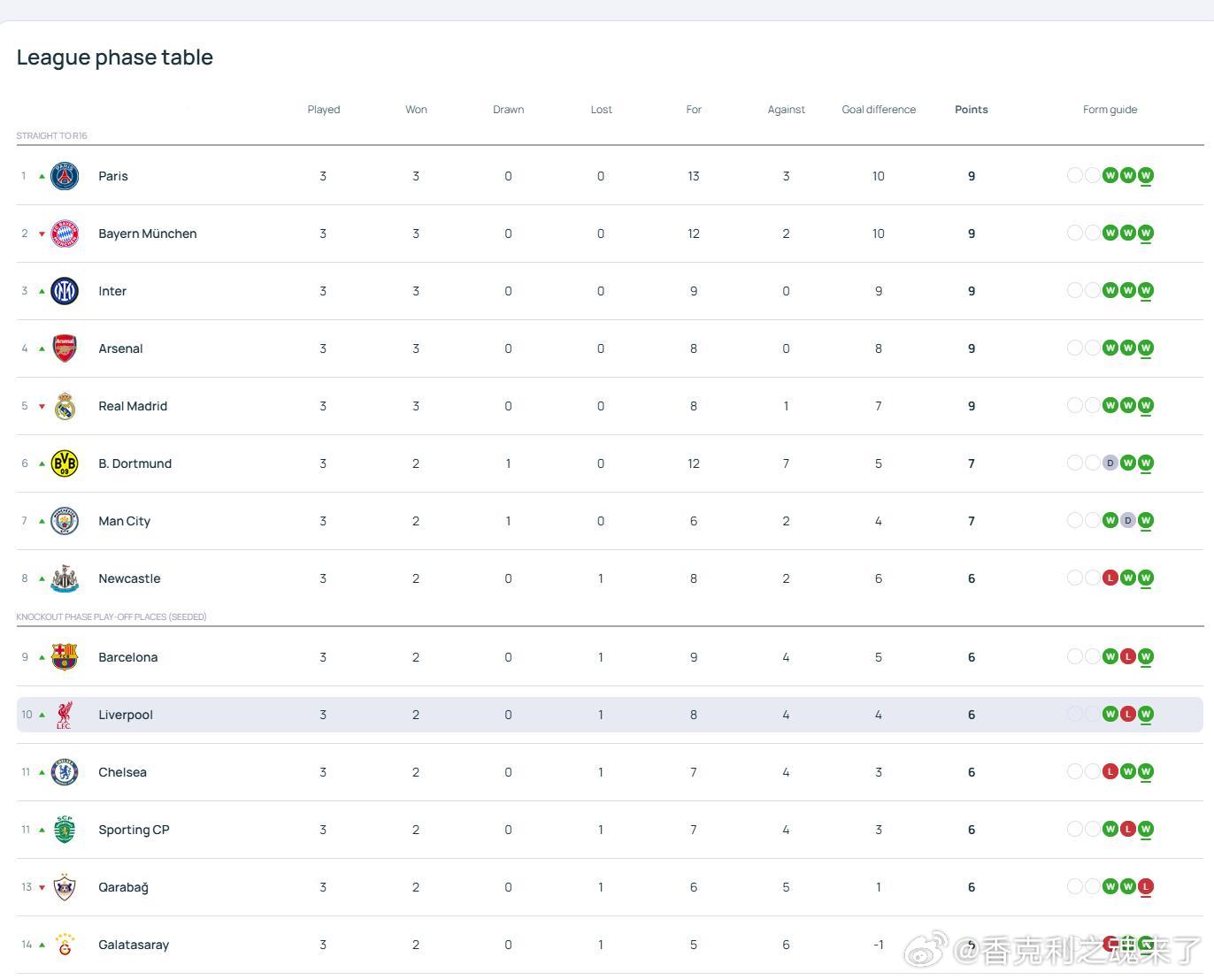Click the latest W form badge for Paris
The width and height of the screenshot is (1214, 980).
(1146, 175)
